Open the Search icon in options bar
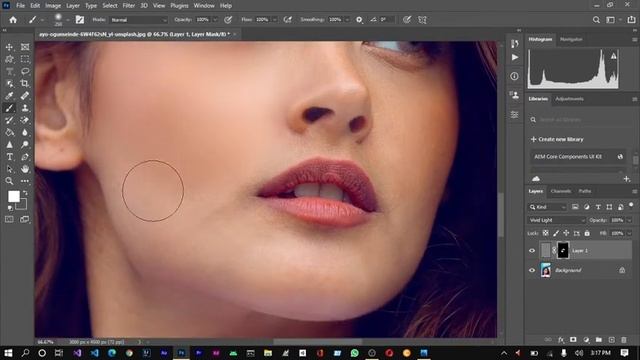The height and width of the screenshot is (360, 640). [x=596, y=20]
